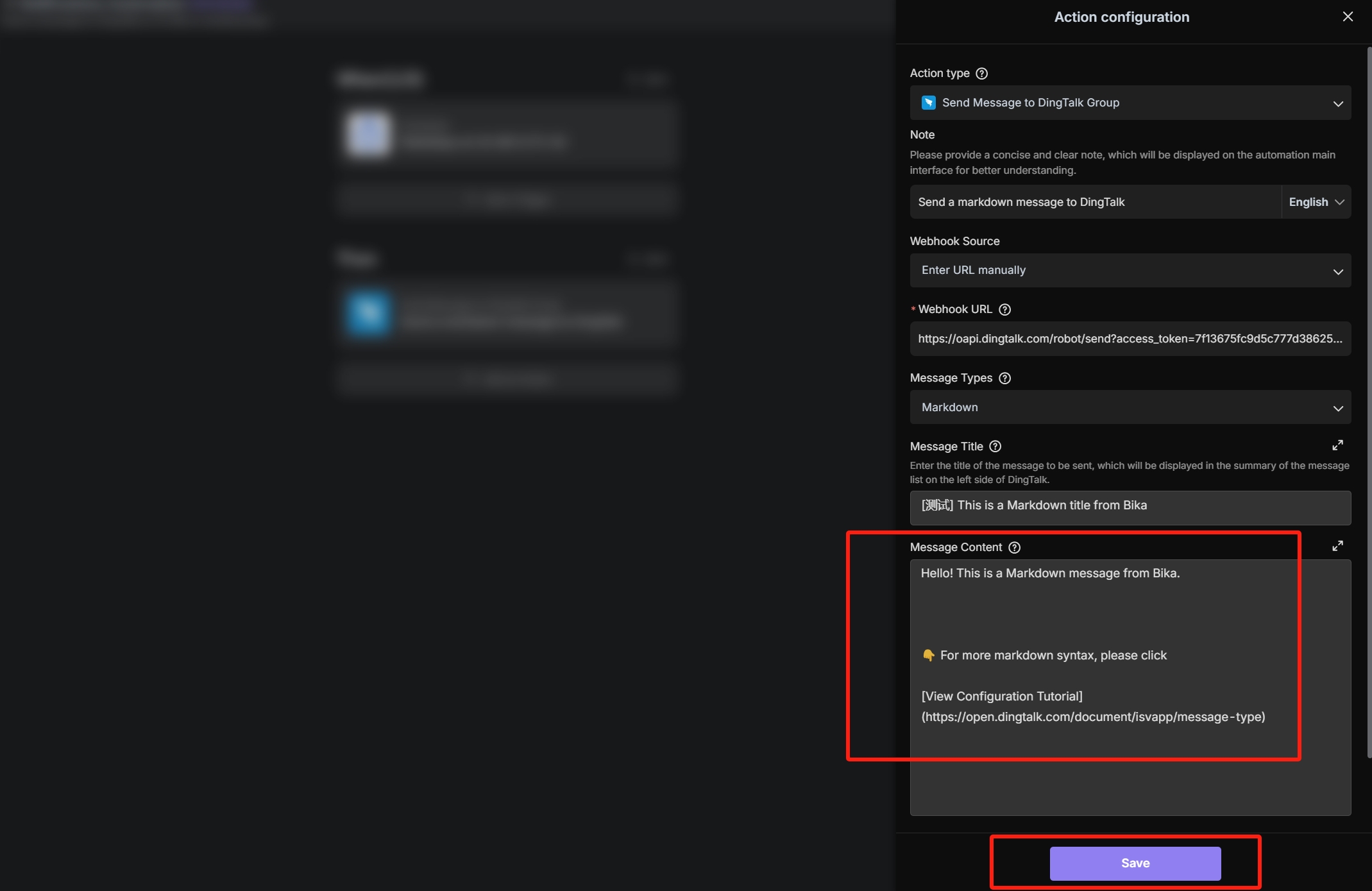Expand the Message Content editor
Screen dimensions: 1372x891
click(1337, 546)
